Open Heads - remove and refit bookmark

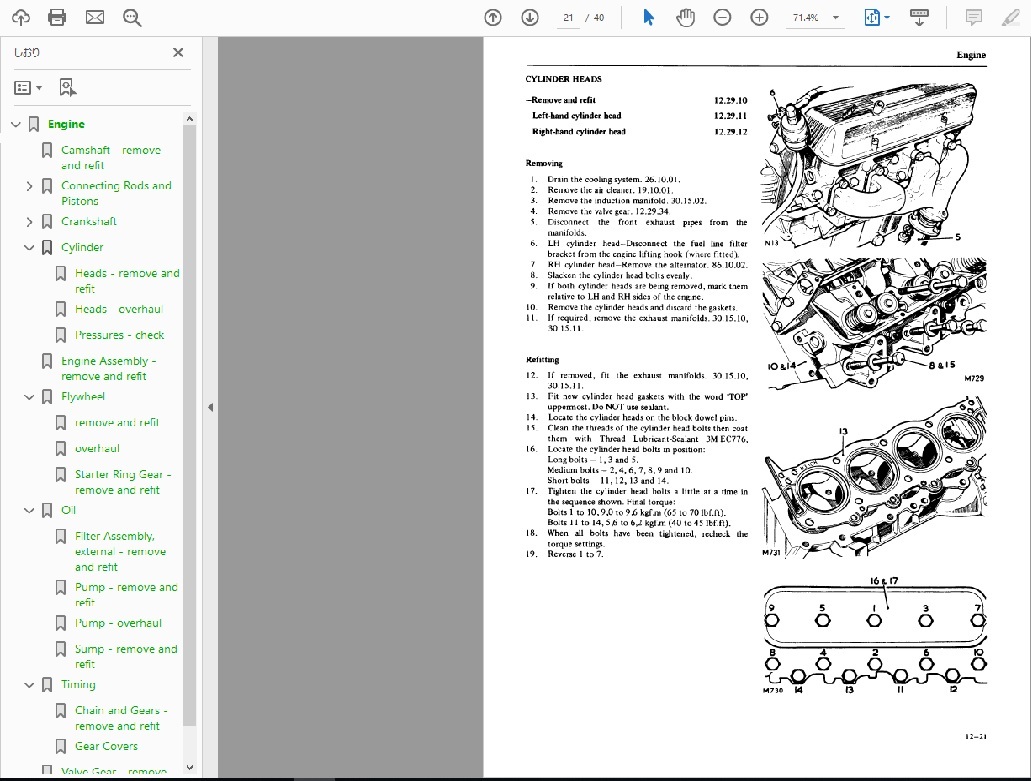(x=127, y=281)
